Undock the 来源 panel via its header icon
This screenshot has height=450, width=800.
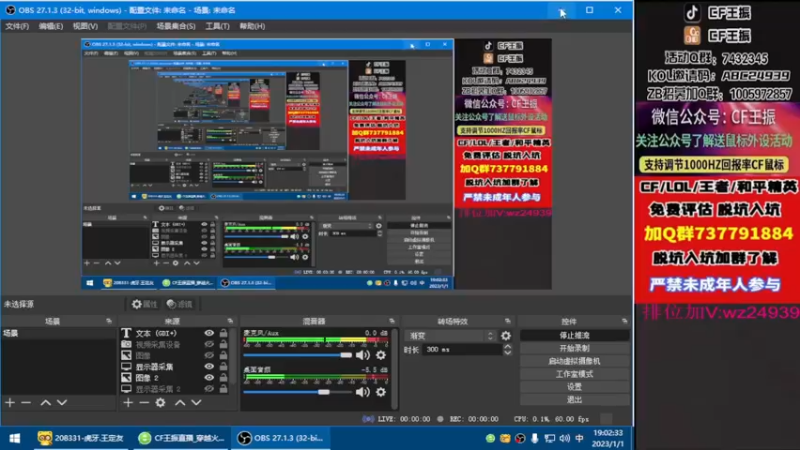230,321
